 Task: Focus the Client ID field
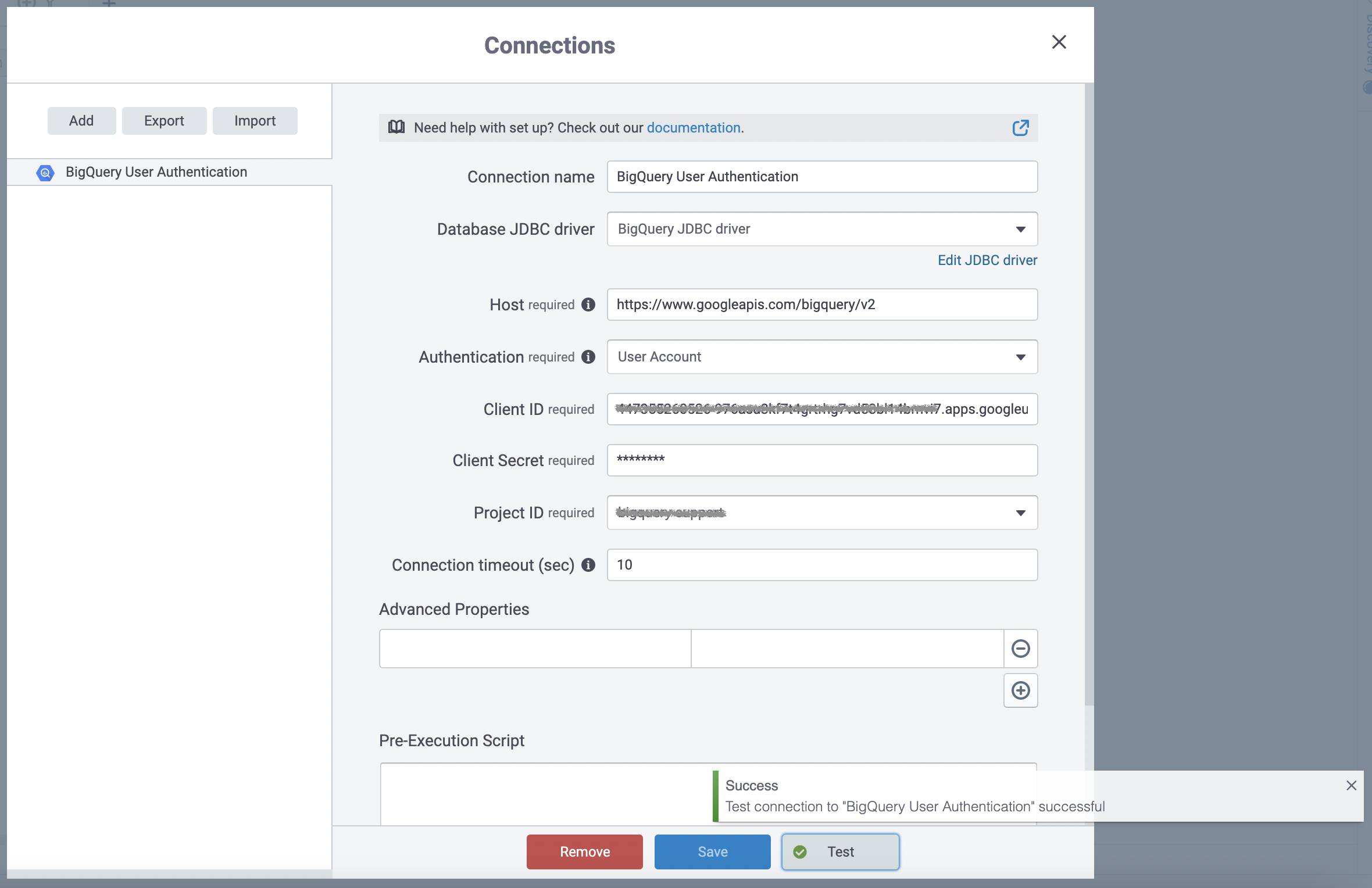(x=822, y=409)
